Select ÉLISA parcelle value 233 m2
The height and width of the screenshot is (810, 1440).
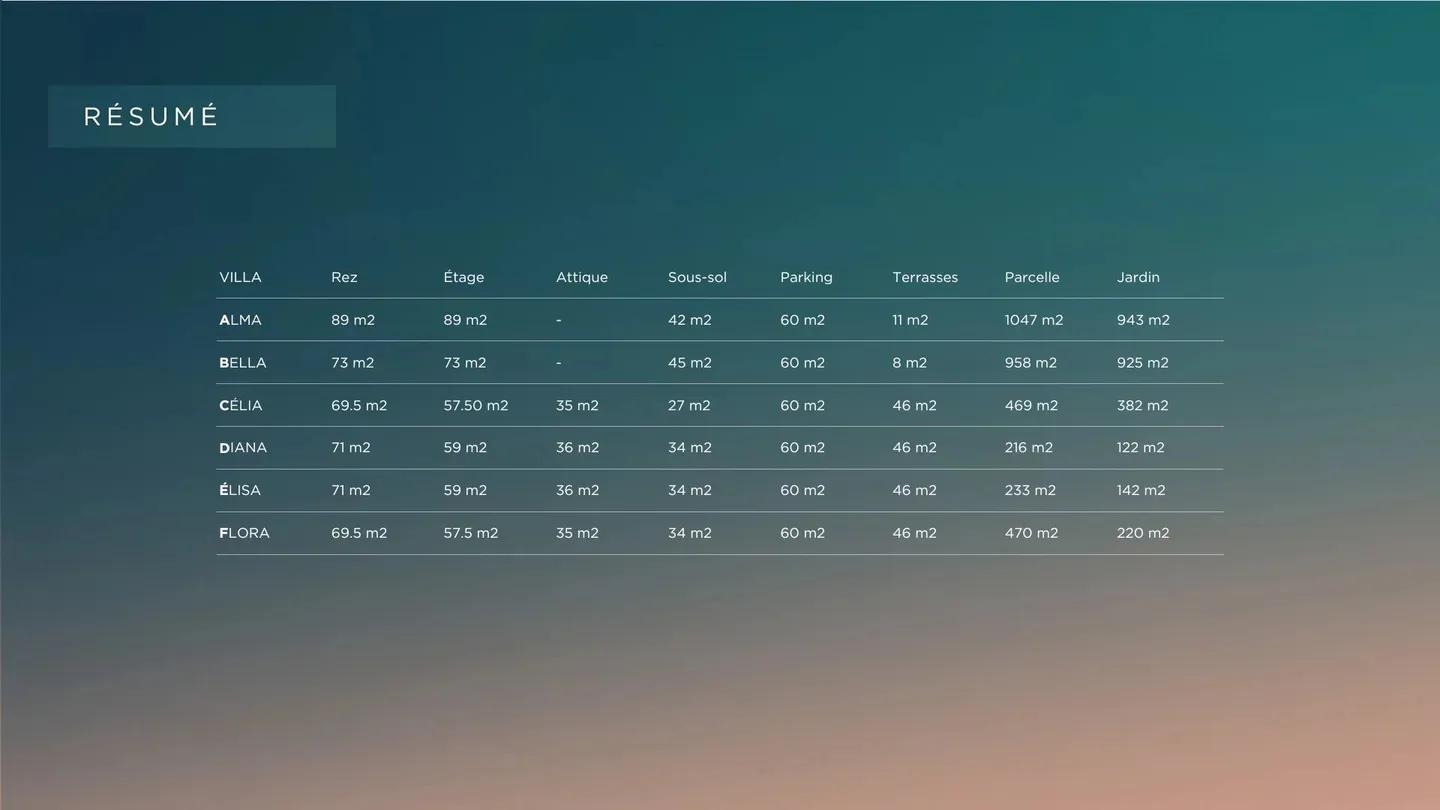[1030, 490]
